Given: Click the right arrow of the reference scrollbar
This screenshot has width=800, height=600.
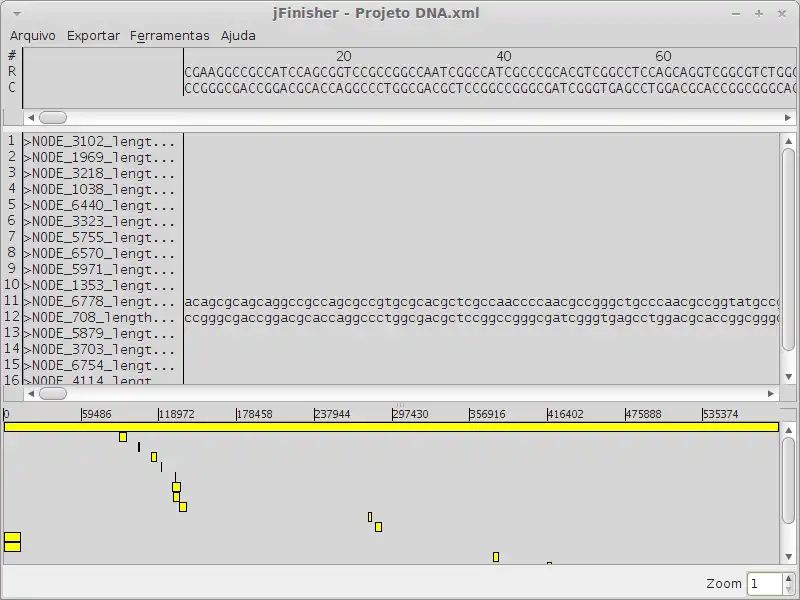Looking at the screenshot, I should click(x=788, y=117).
